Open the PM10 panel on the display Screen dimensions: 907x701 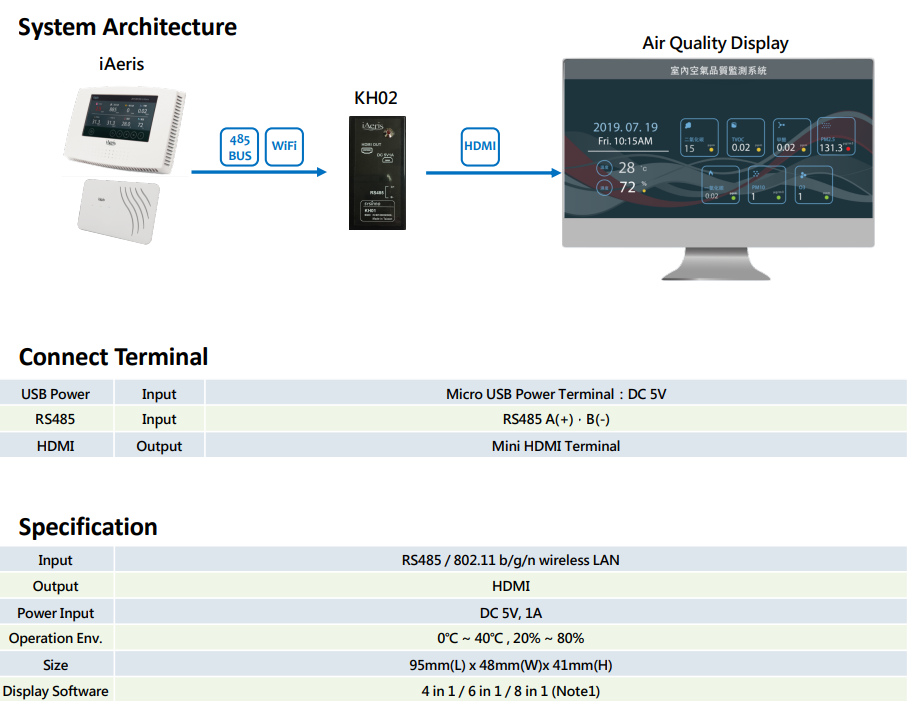coord(767,184)
